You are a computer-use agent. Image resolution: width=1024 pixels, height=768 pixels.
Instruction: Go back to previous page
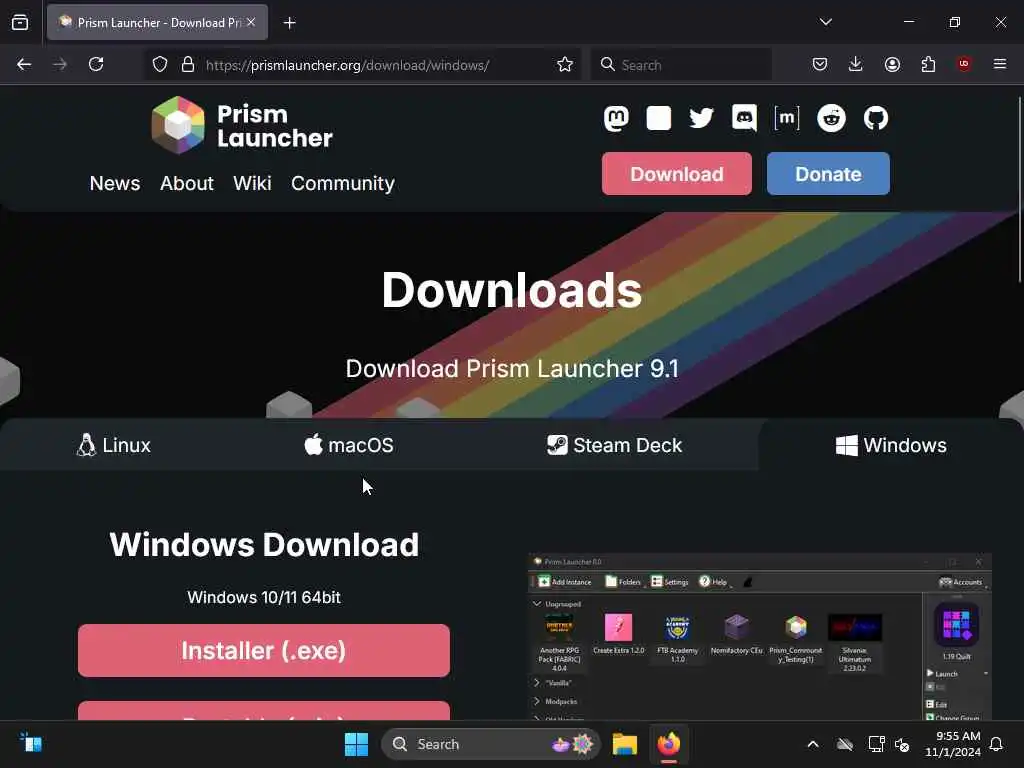pos(24,64)
